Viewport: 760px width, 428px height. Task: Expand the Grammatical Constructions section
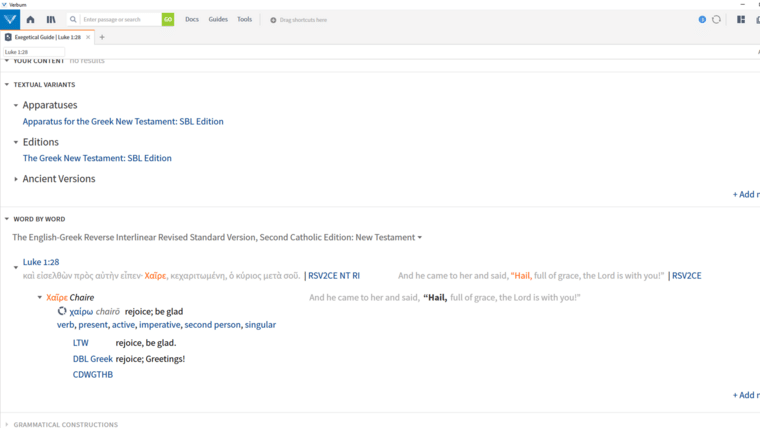[x=7, y=425]
